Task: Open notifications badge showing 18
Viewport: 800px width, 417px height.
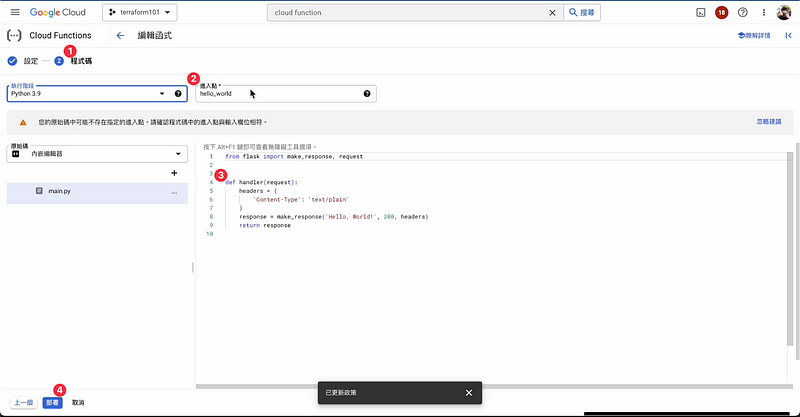Action: pyautogui.click(x=721, y=13)
